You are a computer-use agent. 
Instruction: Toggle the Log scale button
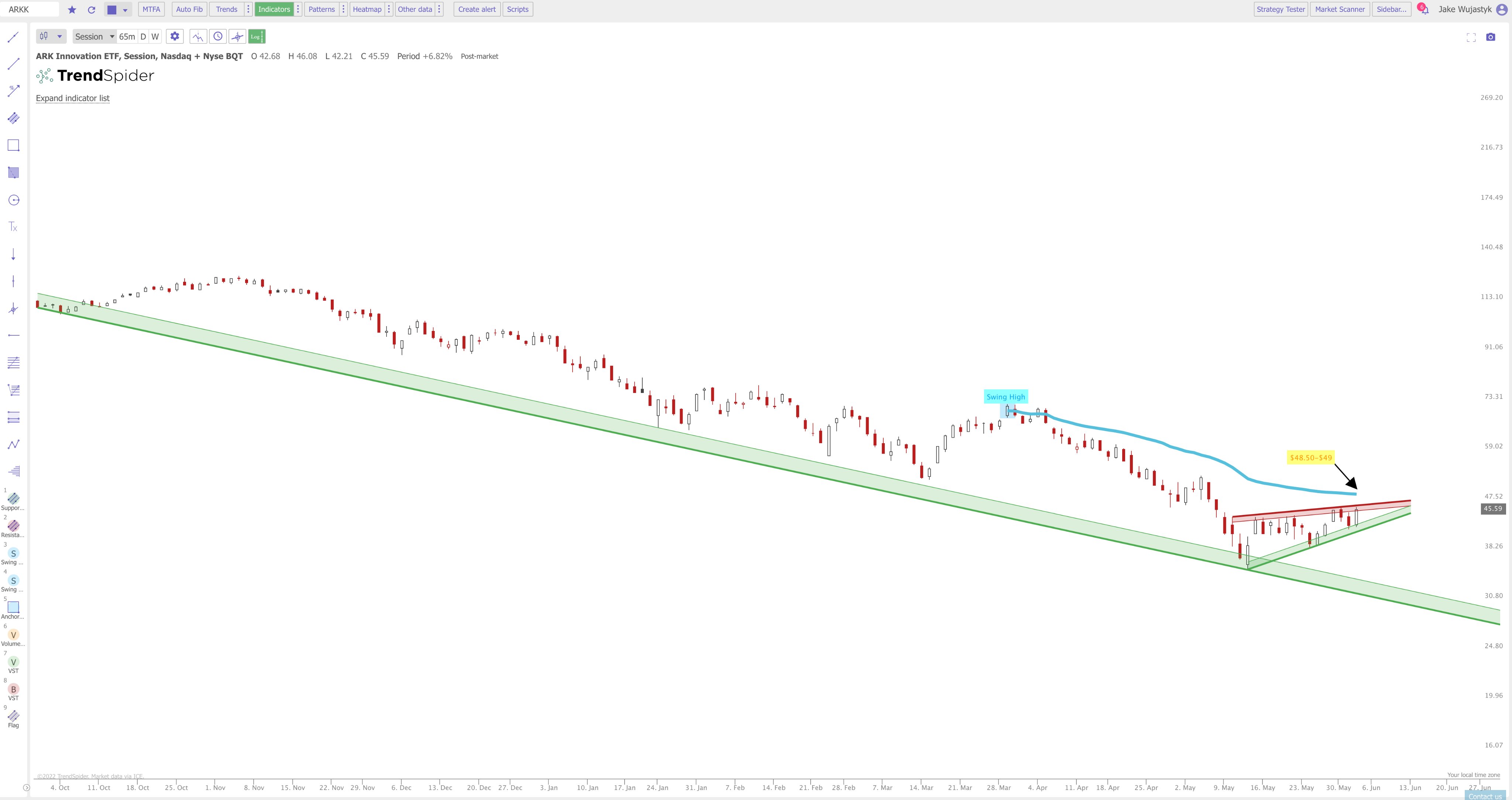tap(256, 37)
